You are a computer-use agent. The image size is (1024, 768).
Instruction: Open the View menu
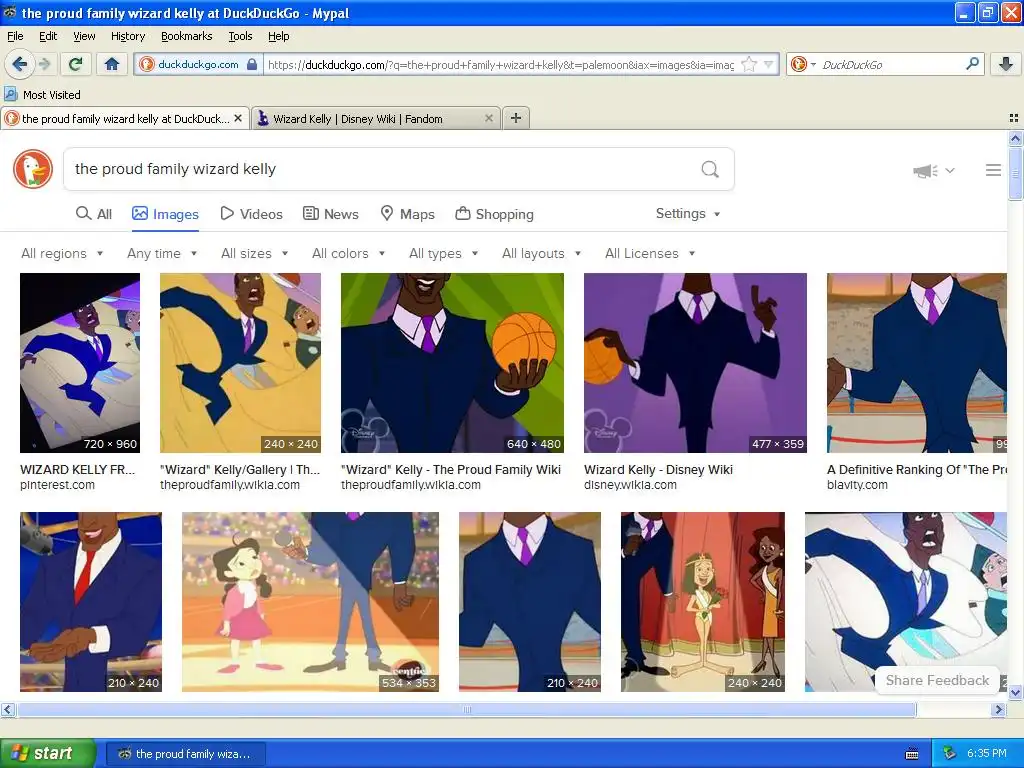(x=84, y=36)
